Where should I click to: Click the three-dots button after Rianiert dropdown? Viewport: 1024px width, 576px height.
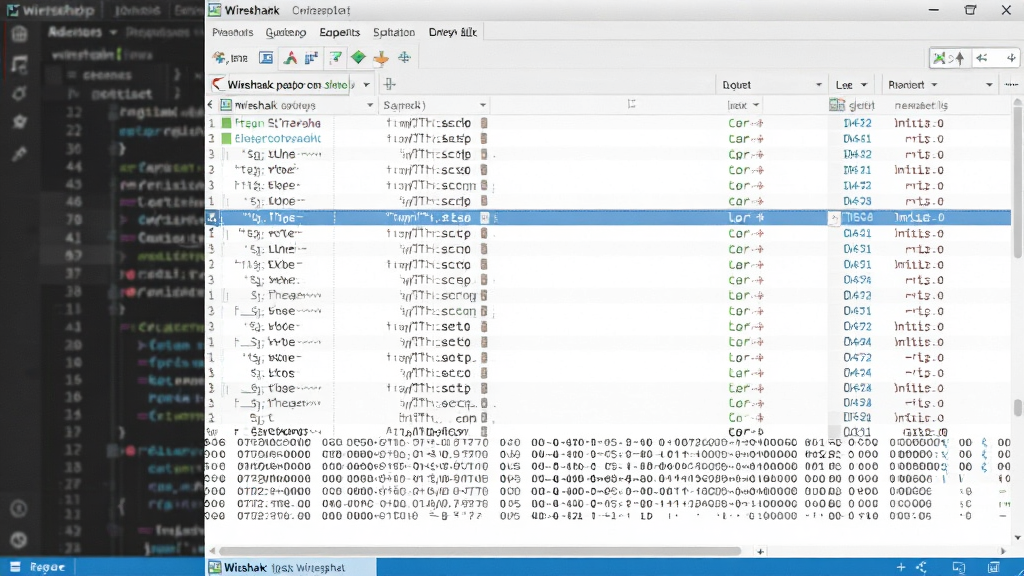coord(1011,85)
